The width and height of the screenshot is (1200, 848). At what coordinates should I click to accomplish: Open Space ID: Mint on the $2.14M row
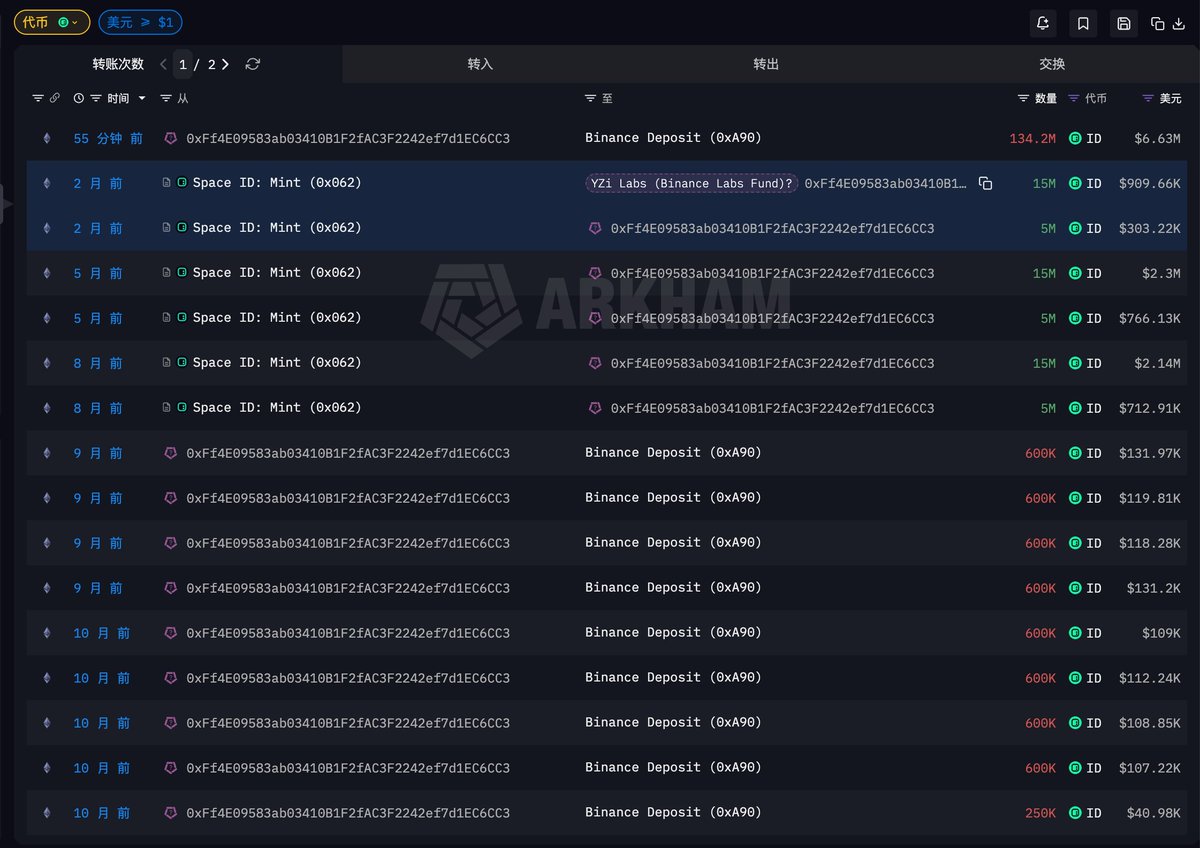tap(277, 363)
